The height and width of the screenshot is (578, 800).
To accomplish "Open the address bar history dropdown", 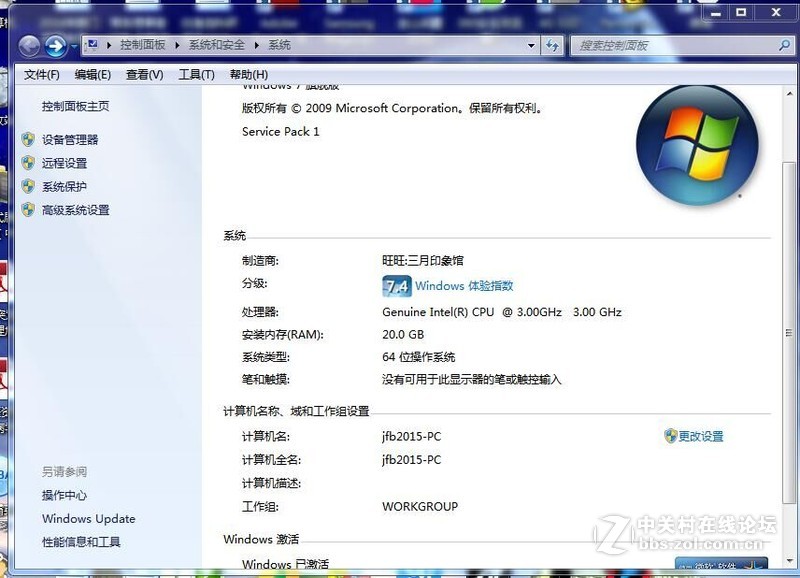I will [531, 45].
